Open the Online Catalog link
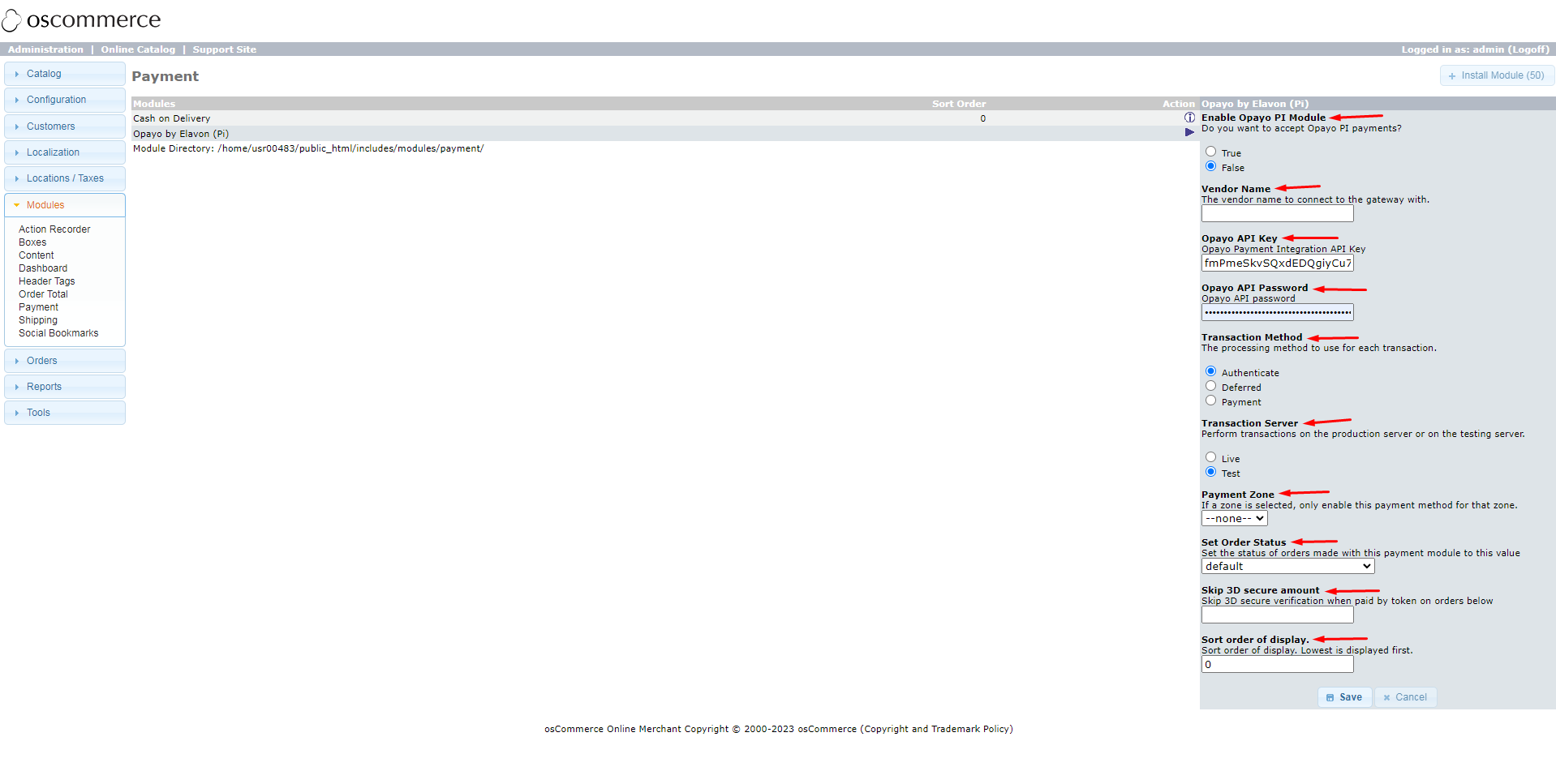This screenshot has width=1556, height=784. pos(138,49)
